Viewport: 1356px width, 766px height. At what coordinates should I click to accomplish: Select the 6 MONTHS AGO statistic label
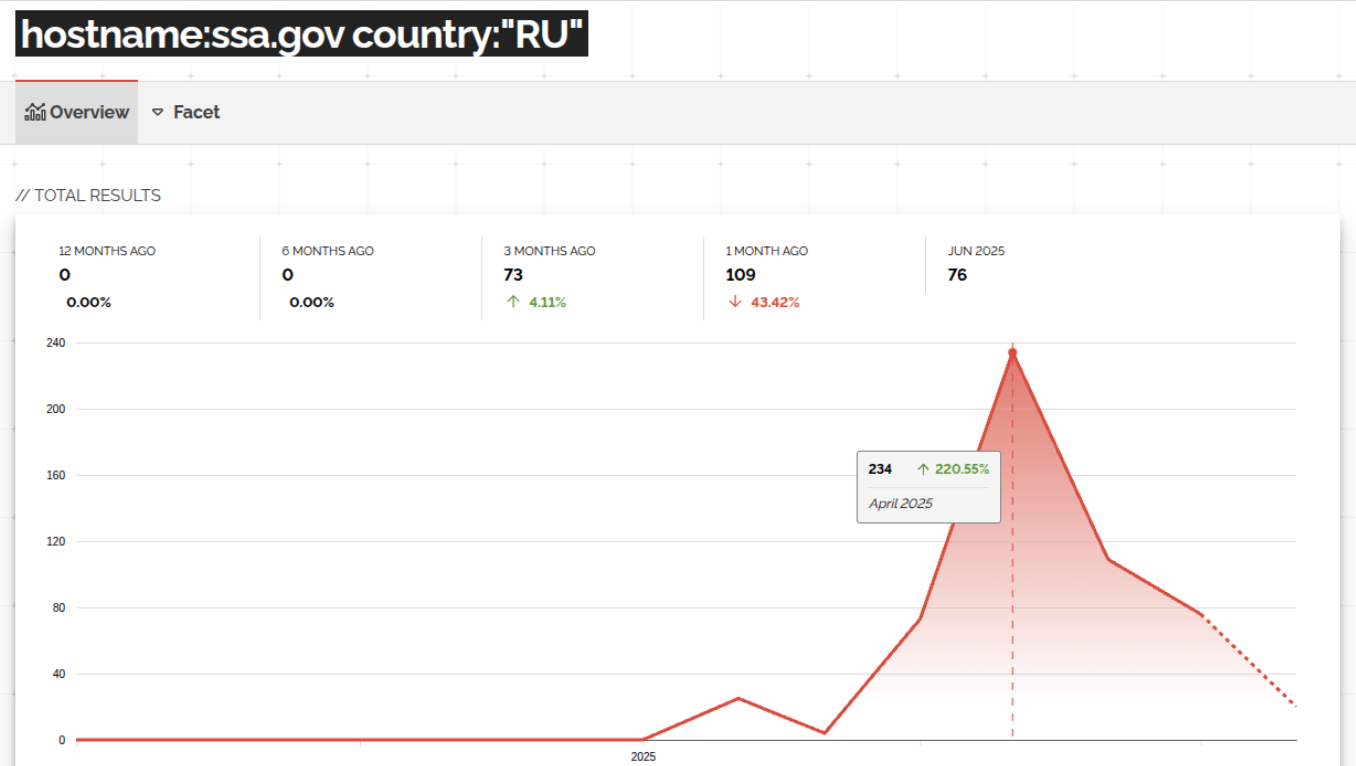tap(328, 251)
